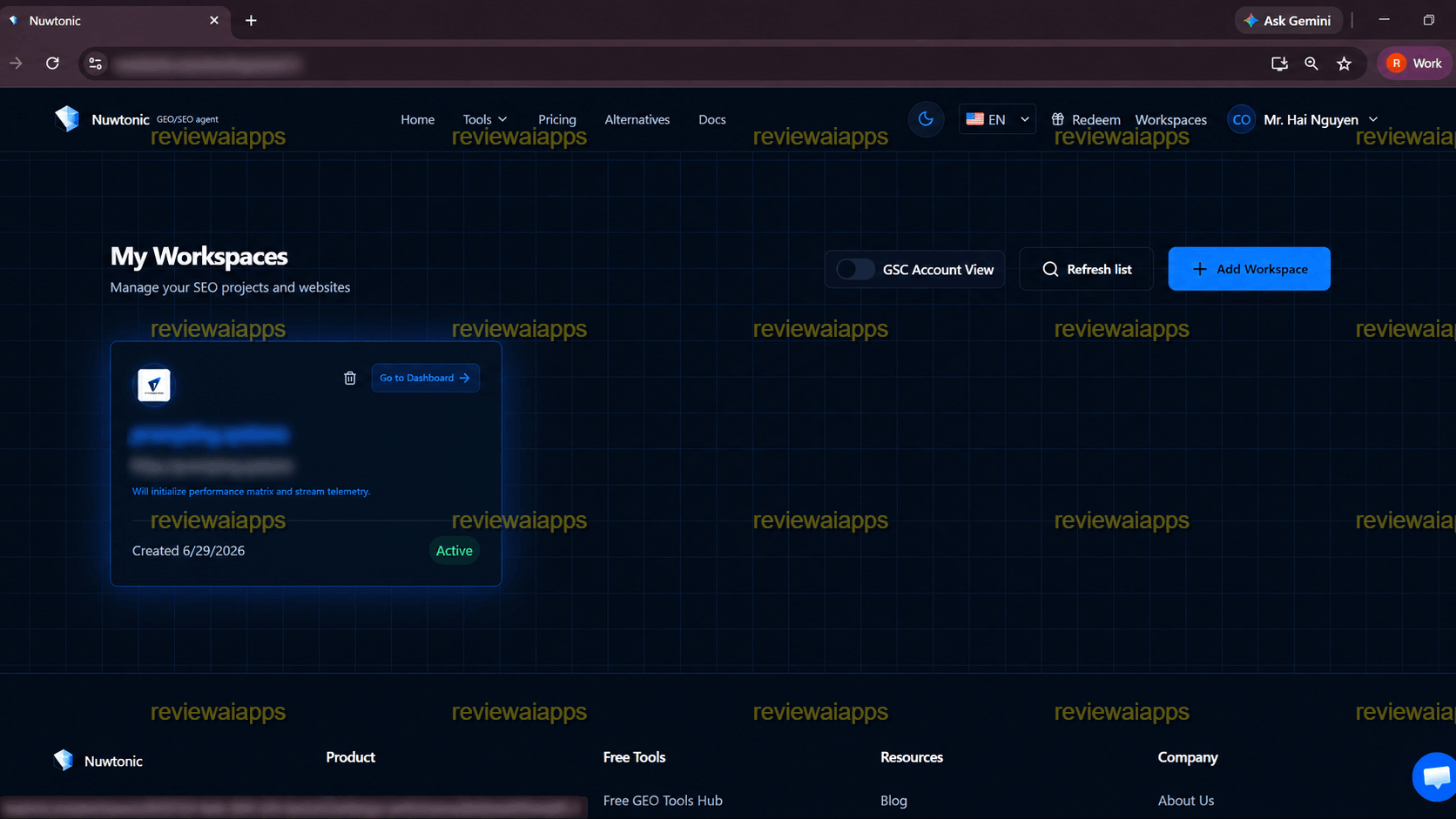Close the Nuwtonic browser tab
This screenshot has height=819, width=1456.
214,20
